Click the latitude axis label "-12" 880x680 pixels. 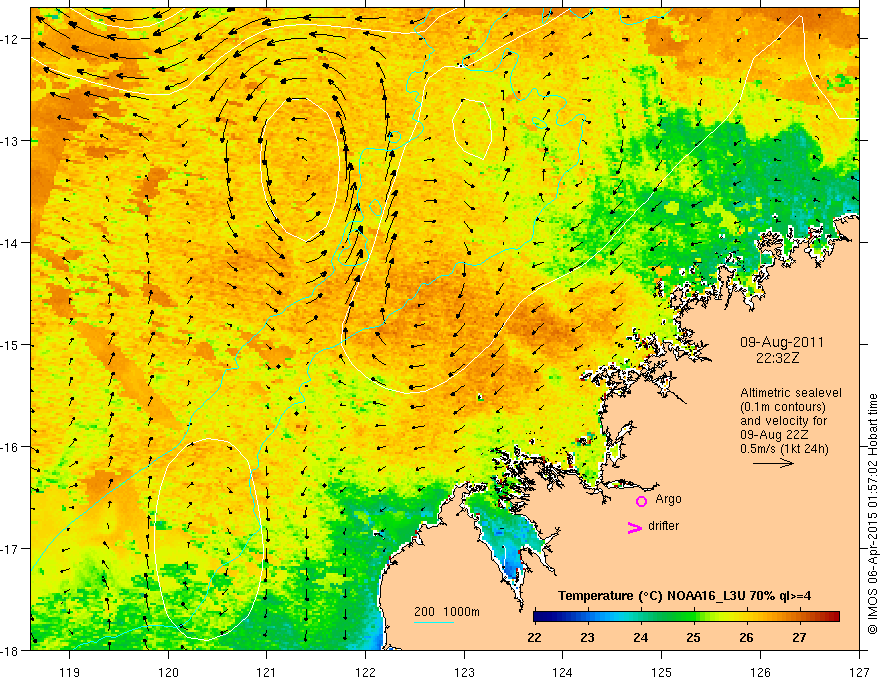(11, 39)
